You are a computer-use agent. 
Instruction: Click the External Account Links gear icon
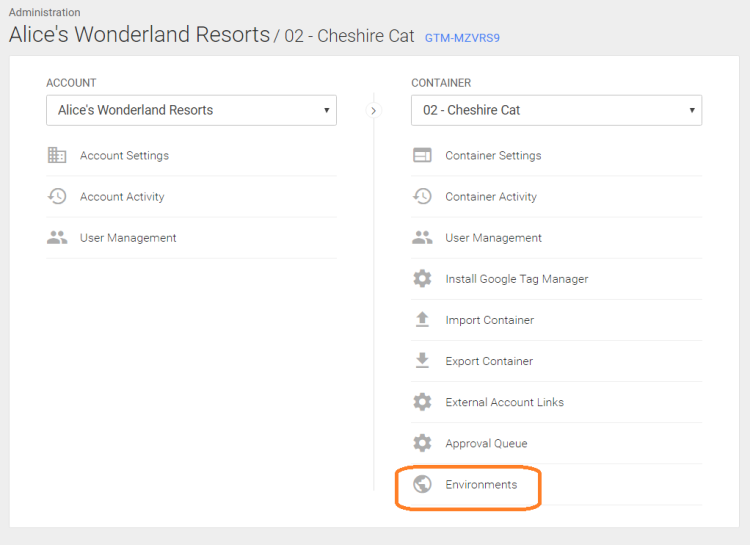(x=422, y=402)
